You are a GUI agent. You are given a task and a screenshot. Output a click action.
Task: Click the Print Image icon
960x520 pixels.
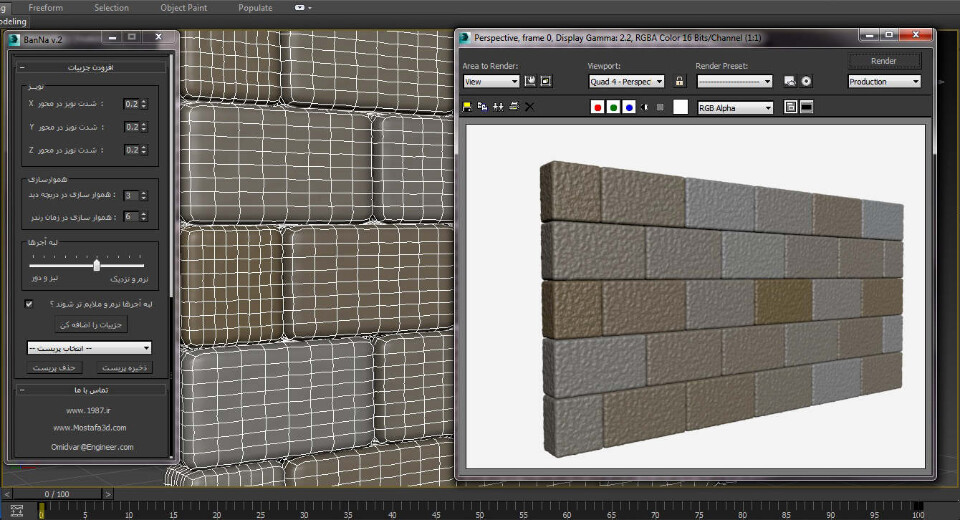pos(514,107)
